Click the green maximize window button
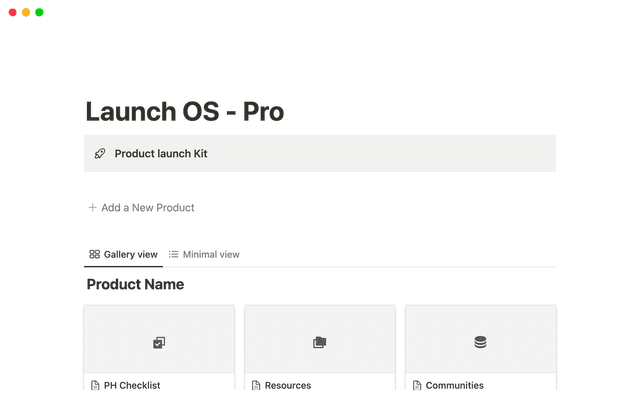Viewport: 640px width, 400px height. (39, 12)
